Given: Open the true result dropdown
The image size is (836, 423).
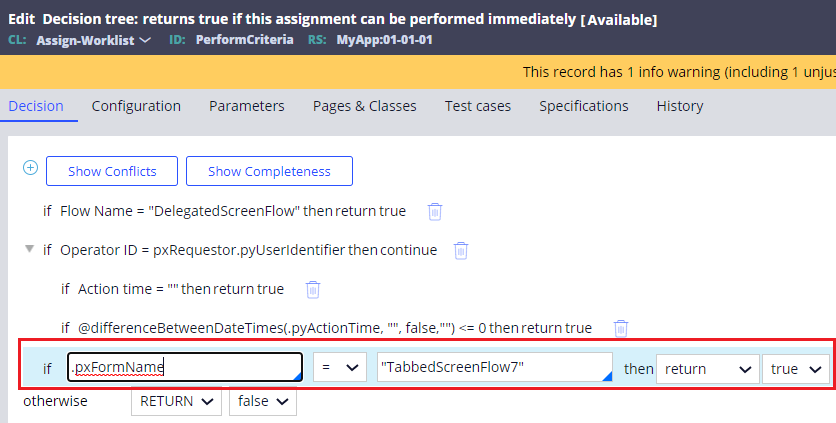Looking at the screenshot, I should pos(796,369).
